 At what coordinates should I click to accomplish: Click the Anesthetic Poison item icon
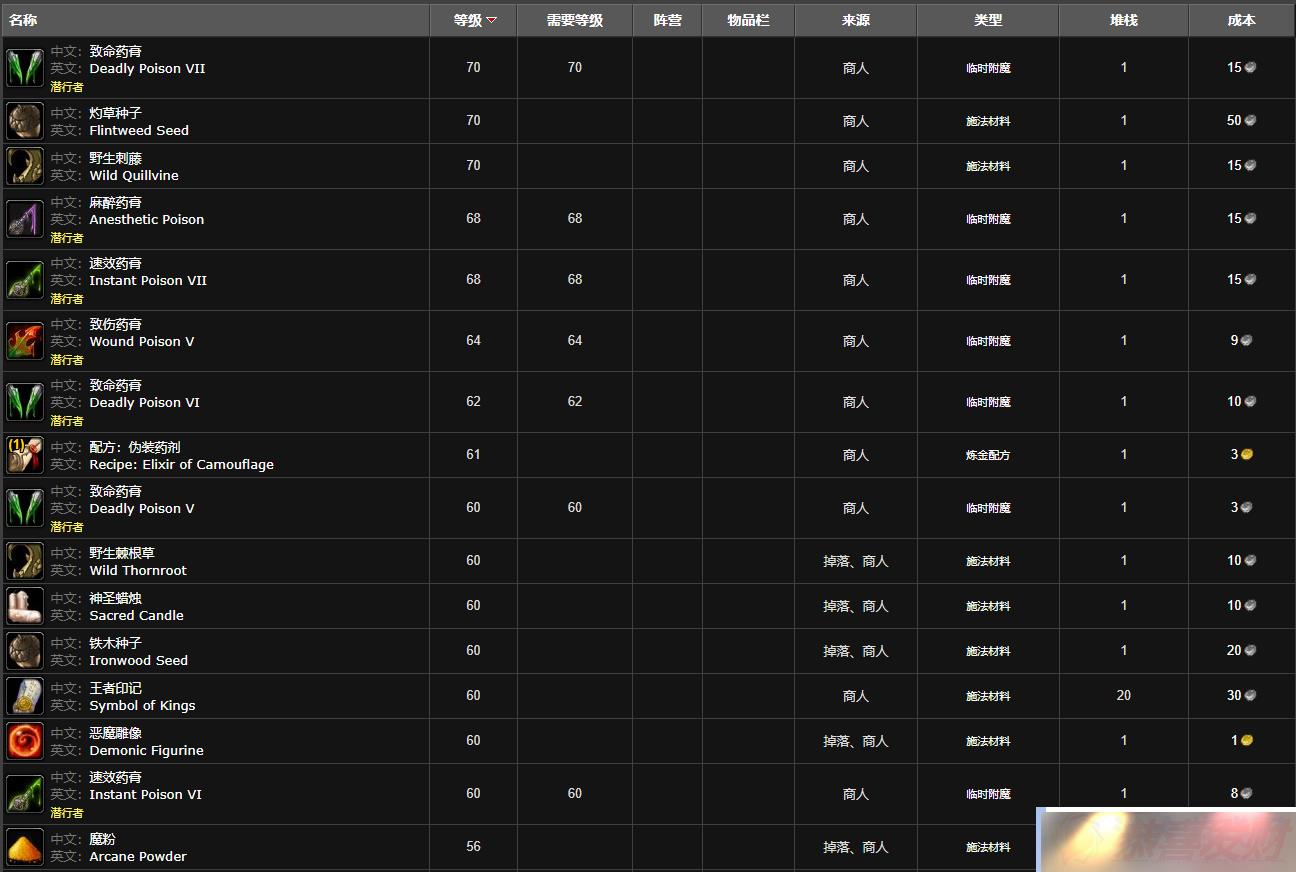point(25,219)
